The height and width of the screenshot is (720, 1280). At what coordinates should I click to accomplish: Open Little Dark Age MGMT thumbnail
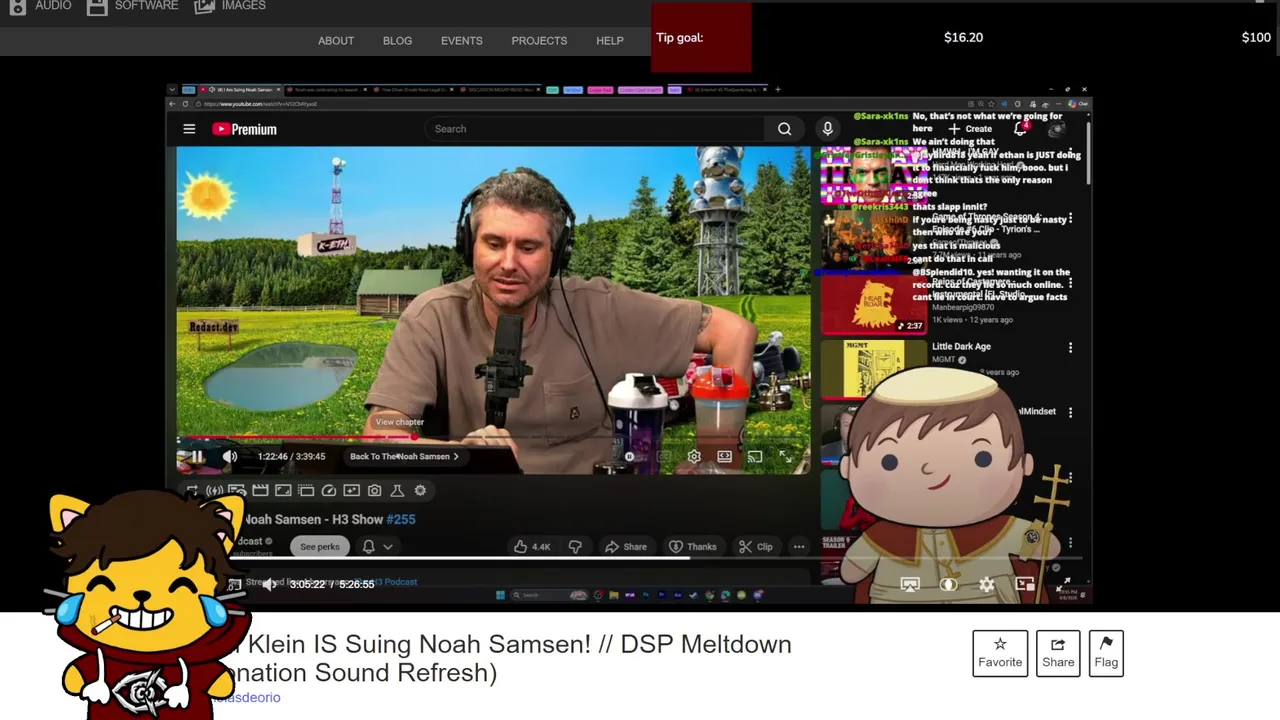point(873,368)
